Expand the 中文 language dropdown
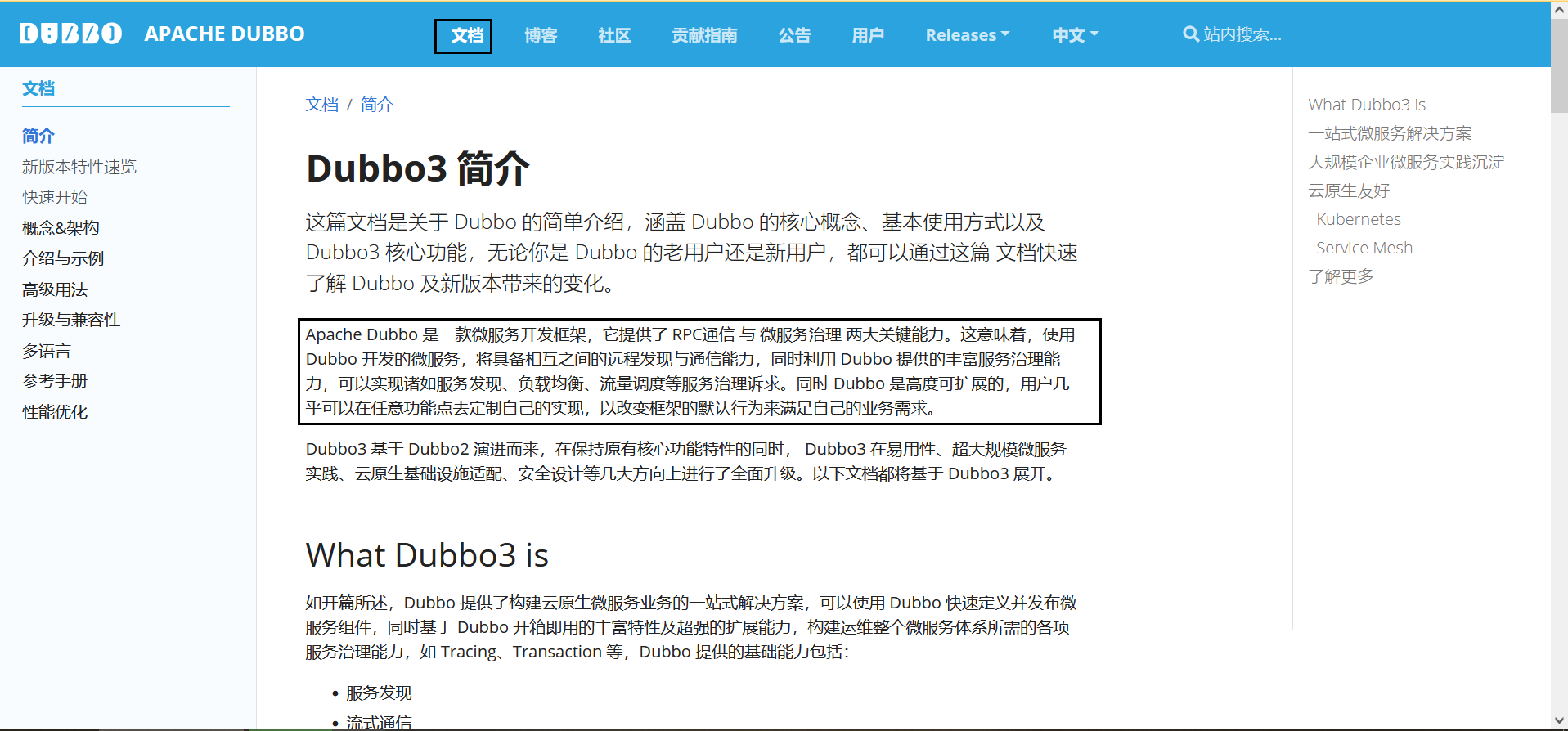Image resolution: width=1568 pixels, height=731 pixels. click(1075, 35)
